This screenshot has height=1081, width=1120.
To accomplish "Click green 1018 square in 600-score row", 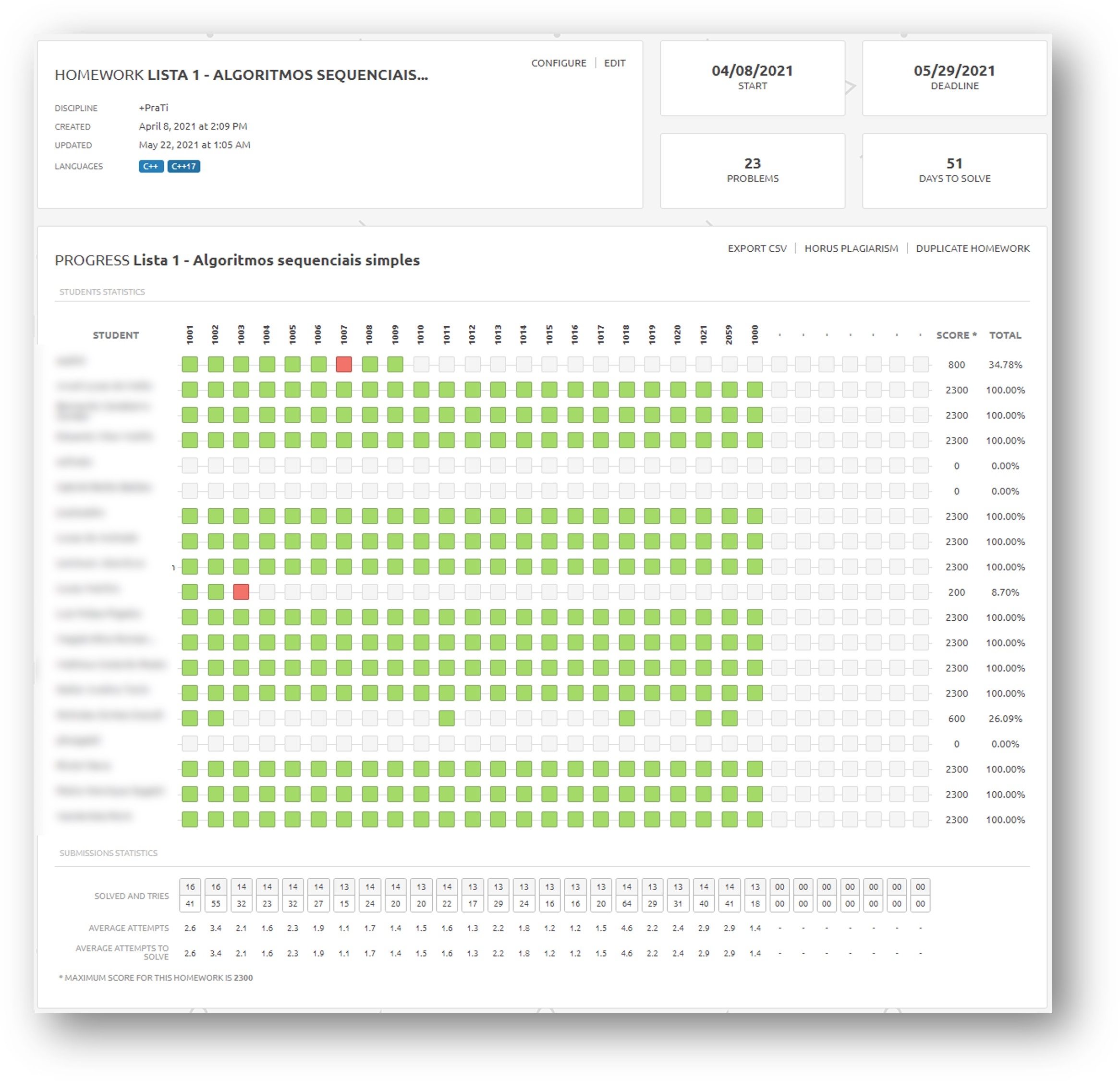I will coord(626,718).
